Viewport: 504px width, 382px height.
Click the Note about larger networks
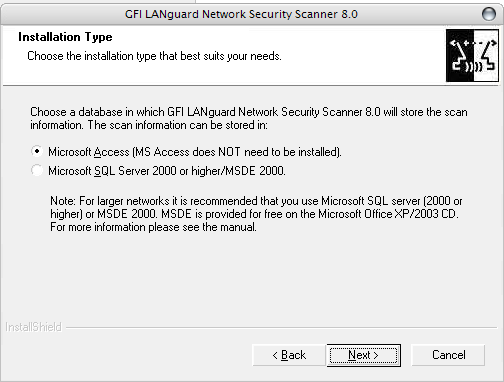click(256, 214)
